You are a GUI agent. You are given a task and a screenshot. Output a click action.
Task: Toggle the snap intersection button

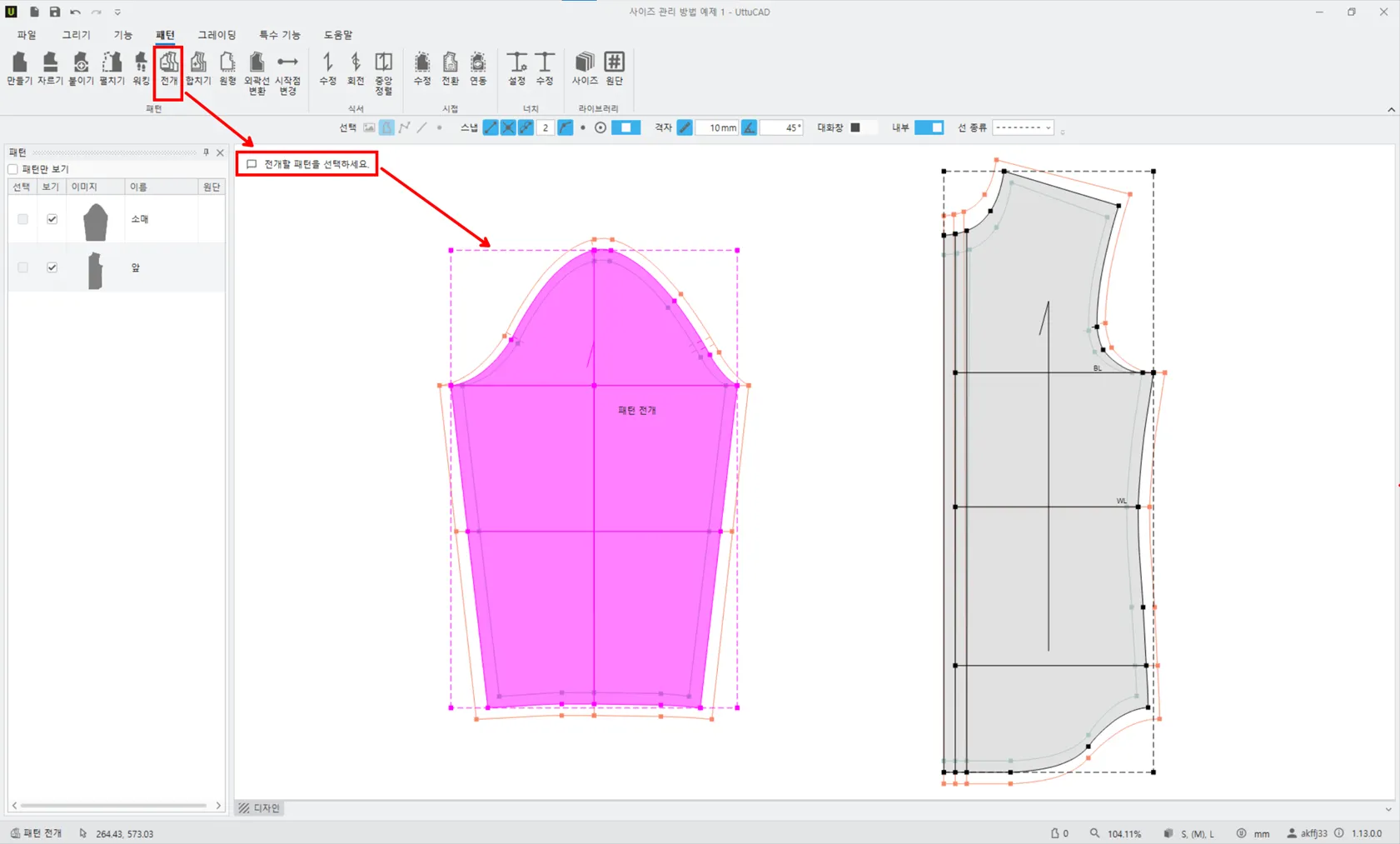(x=508, y=127)
